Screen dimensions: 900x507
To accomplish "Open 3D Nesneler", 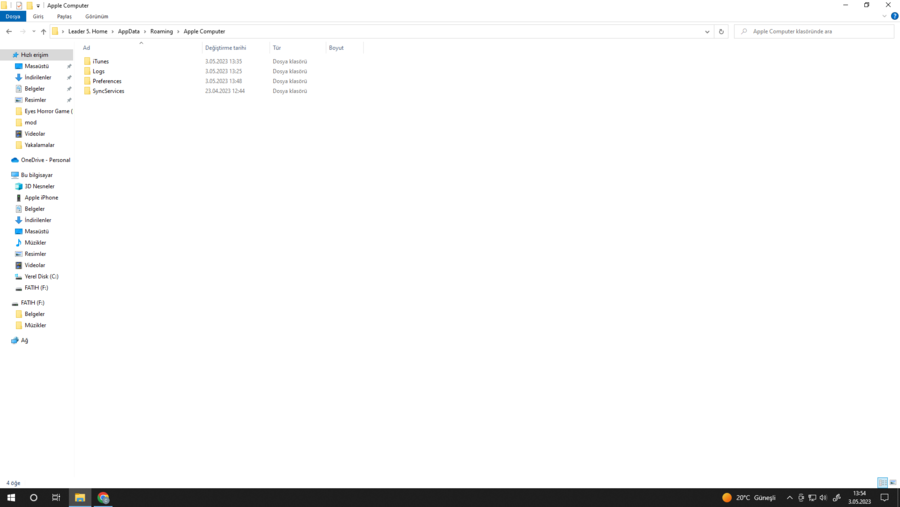I will pyautogui.click(x=39, y=186).
